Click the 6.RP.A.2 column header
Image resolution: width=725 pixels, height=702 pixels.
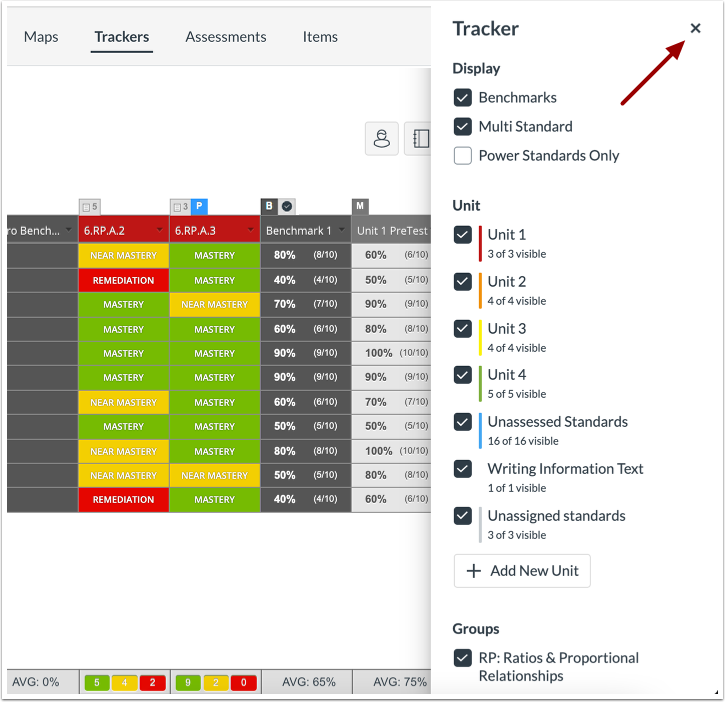123,230
